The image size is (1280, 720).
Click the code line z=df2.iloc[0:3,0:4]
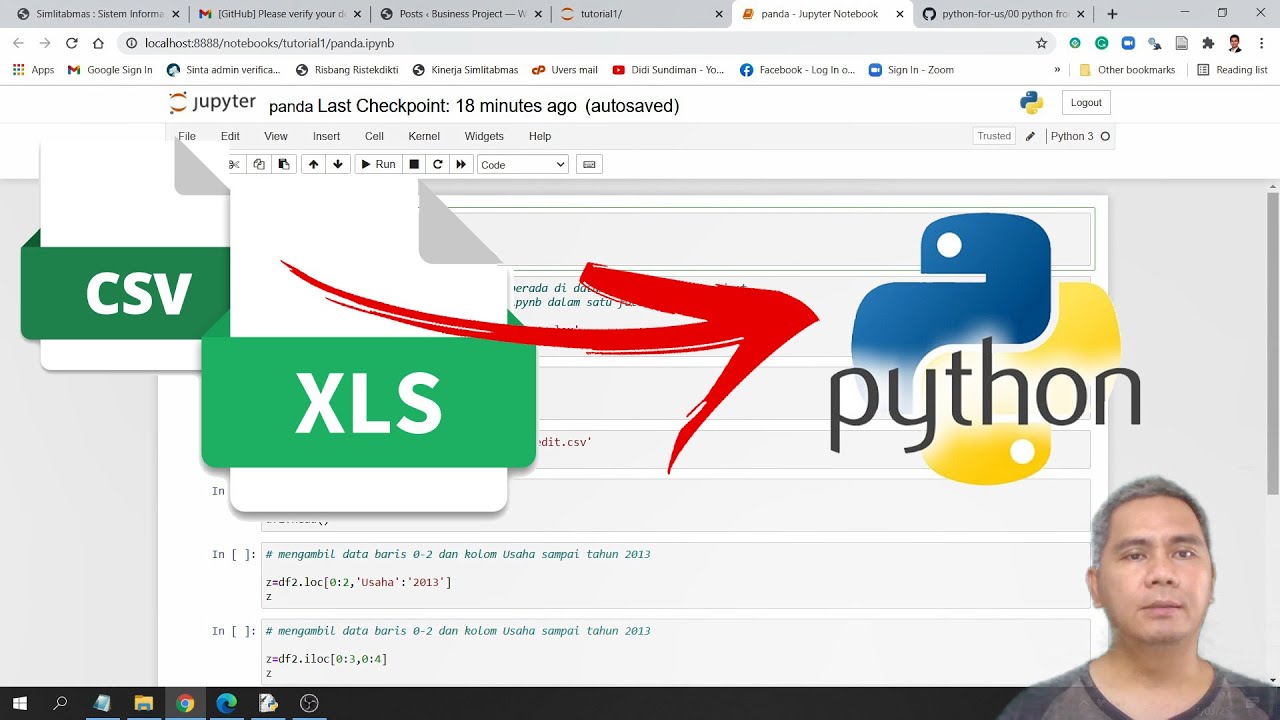tap(326, 659)
